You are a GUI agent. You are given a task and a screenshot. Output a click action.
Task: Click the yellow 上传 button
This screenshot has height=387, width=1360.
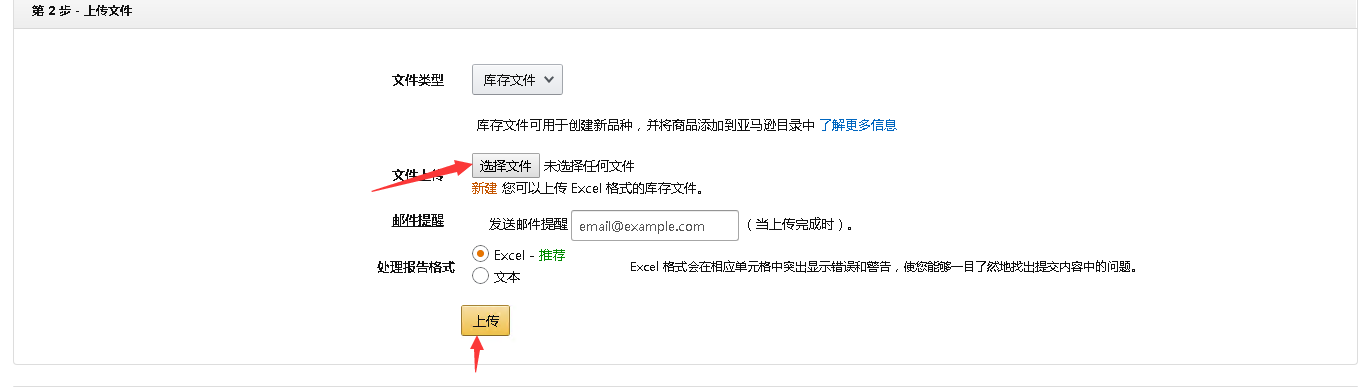pos(486,321)
